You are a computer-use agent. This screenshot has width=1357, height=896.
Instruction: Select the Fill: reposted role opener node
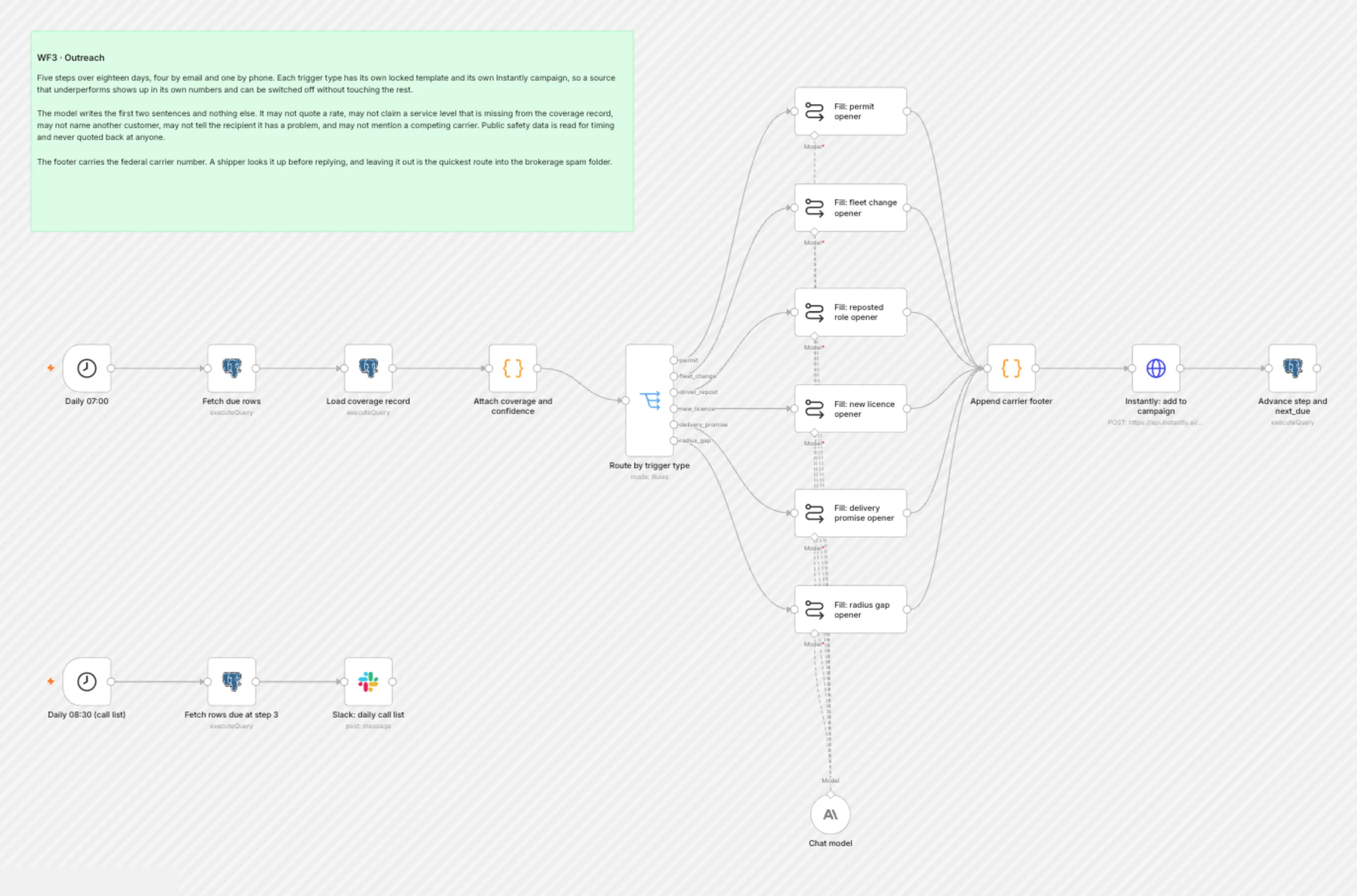coord(850,312)
